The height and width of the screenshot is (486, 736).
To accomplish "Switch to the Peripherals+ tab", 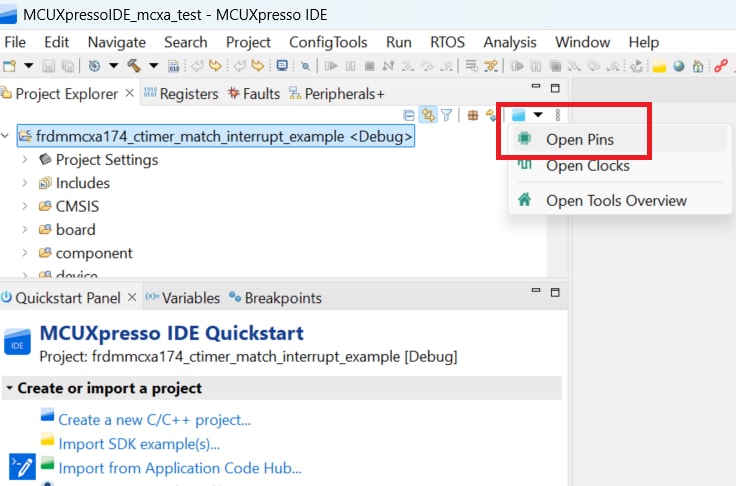I will [x=337, y=94].
